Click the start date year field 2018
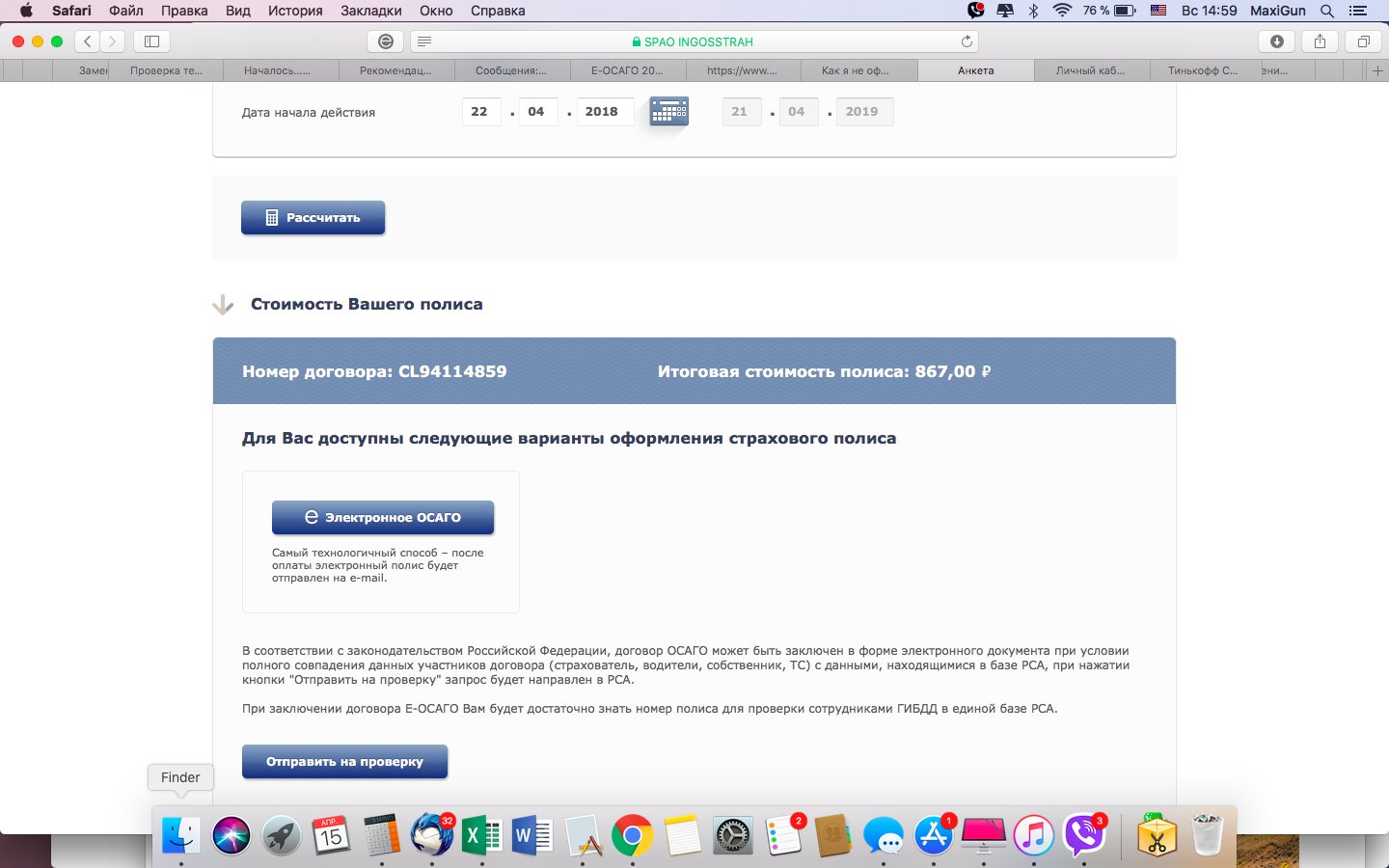Viewport: 1389px width, 868px height. click(603, 112)
